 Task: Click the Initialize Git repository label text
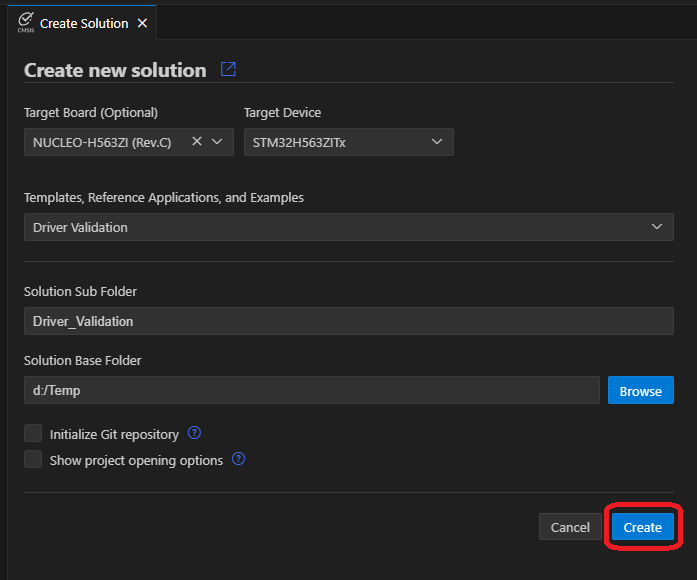tap(114, 435)
